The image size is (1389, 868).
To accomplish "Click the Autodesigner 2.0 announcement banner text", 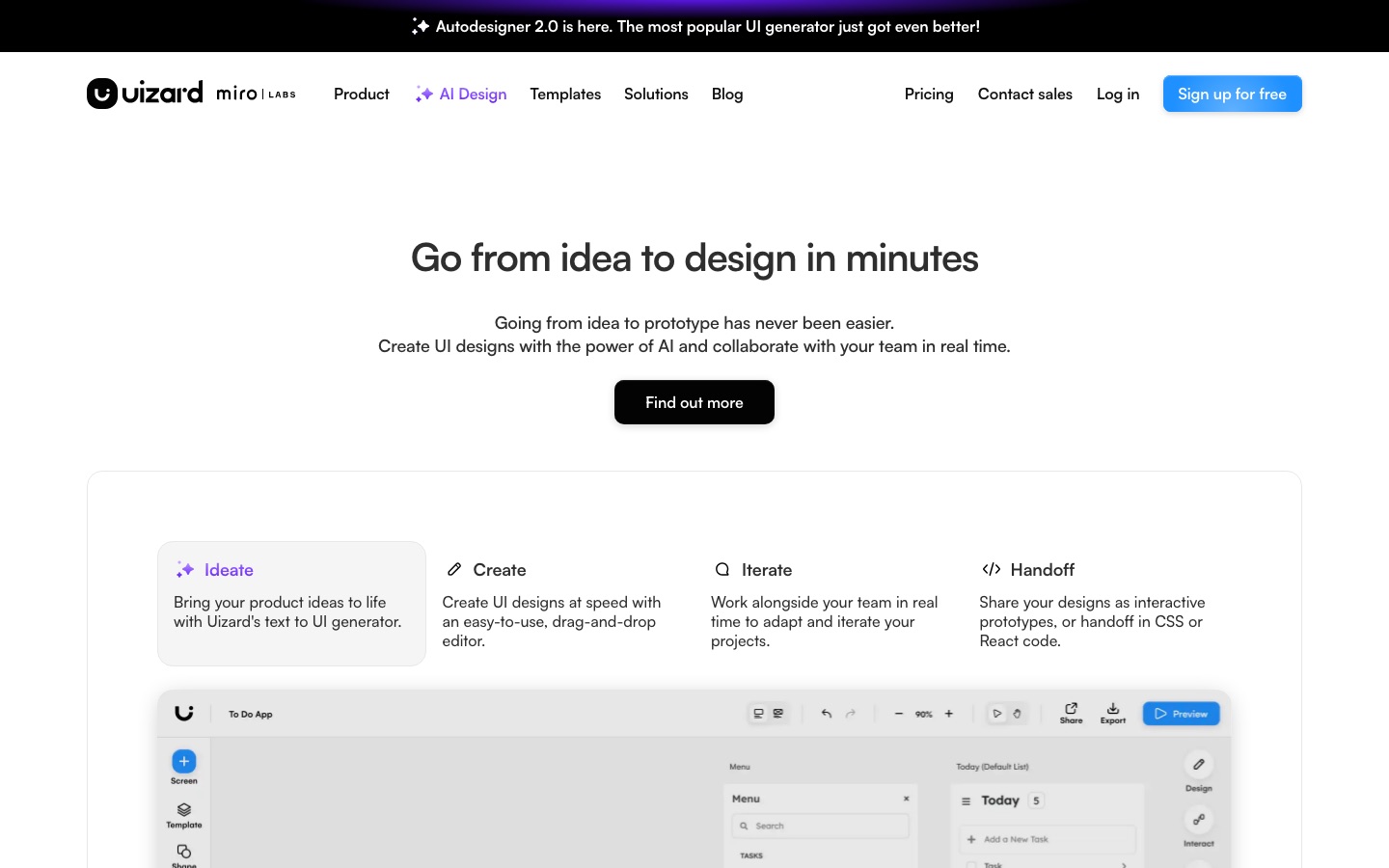I will [708, 26].
